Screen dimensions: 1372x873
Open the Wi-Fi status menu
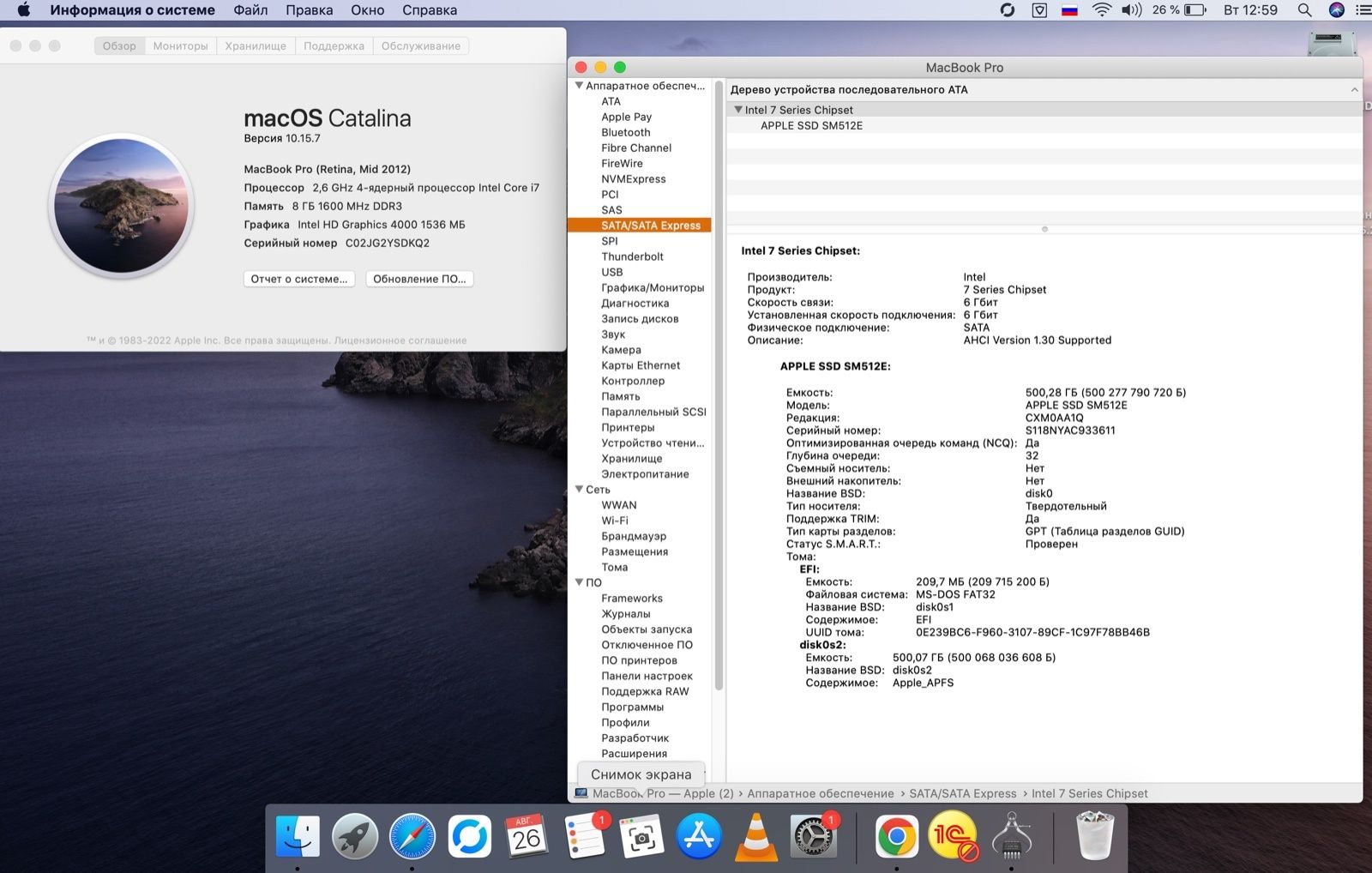tap(1102, 10)
